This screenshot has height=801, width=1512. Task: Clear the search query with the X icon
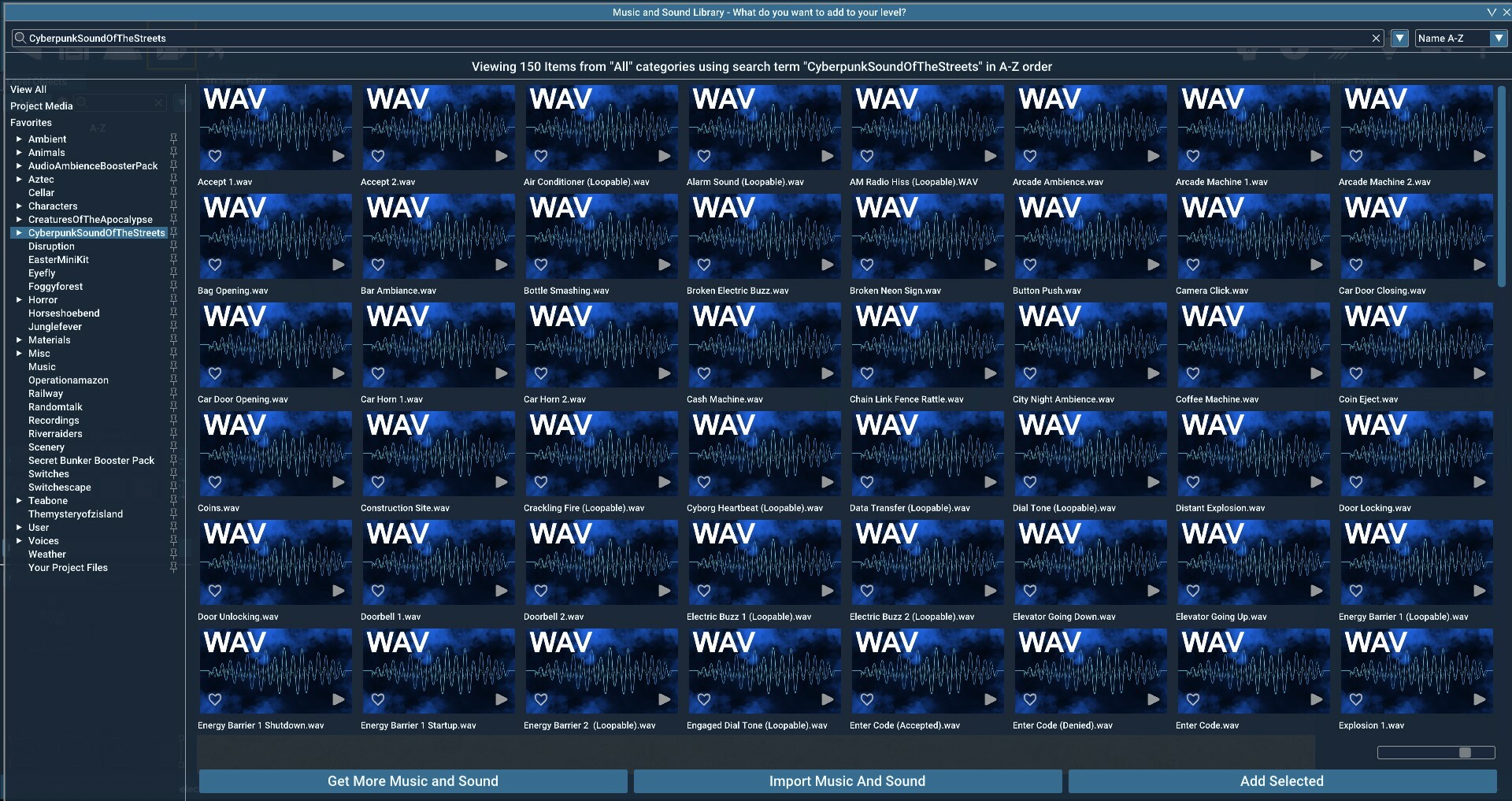pos(1376,38)
